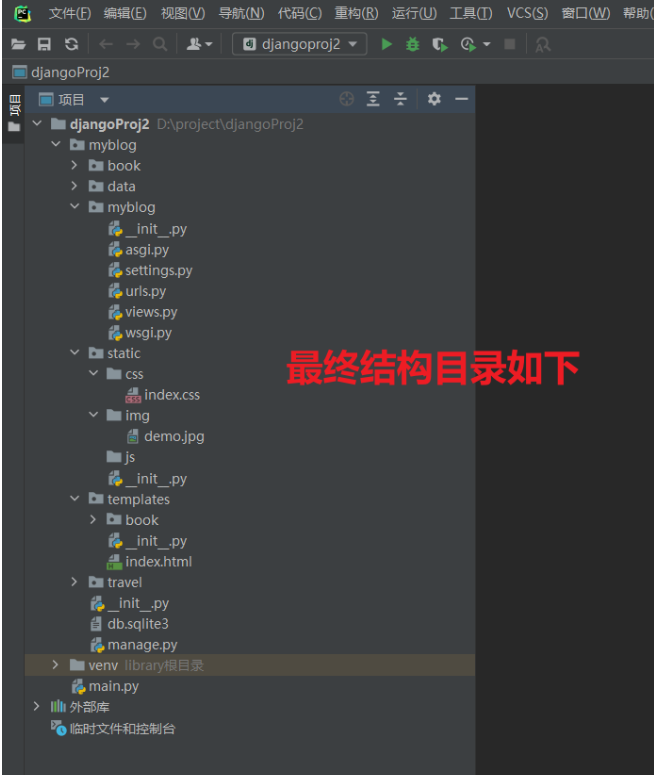Run with coverage icon
The image size is (654, 775).
(x=439, y=44)
